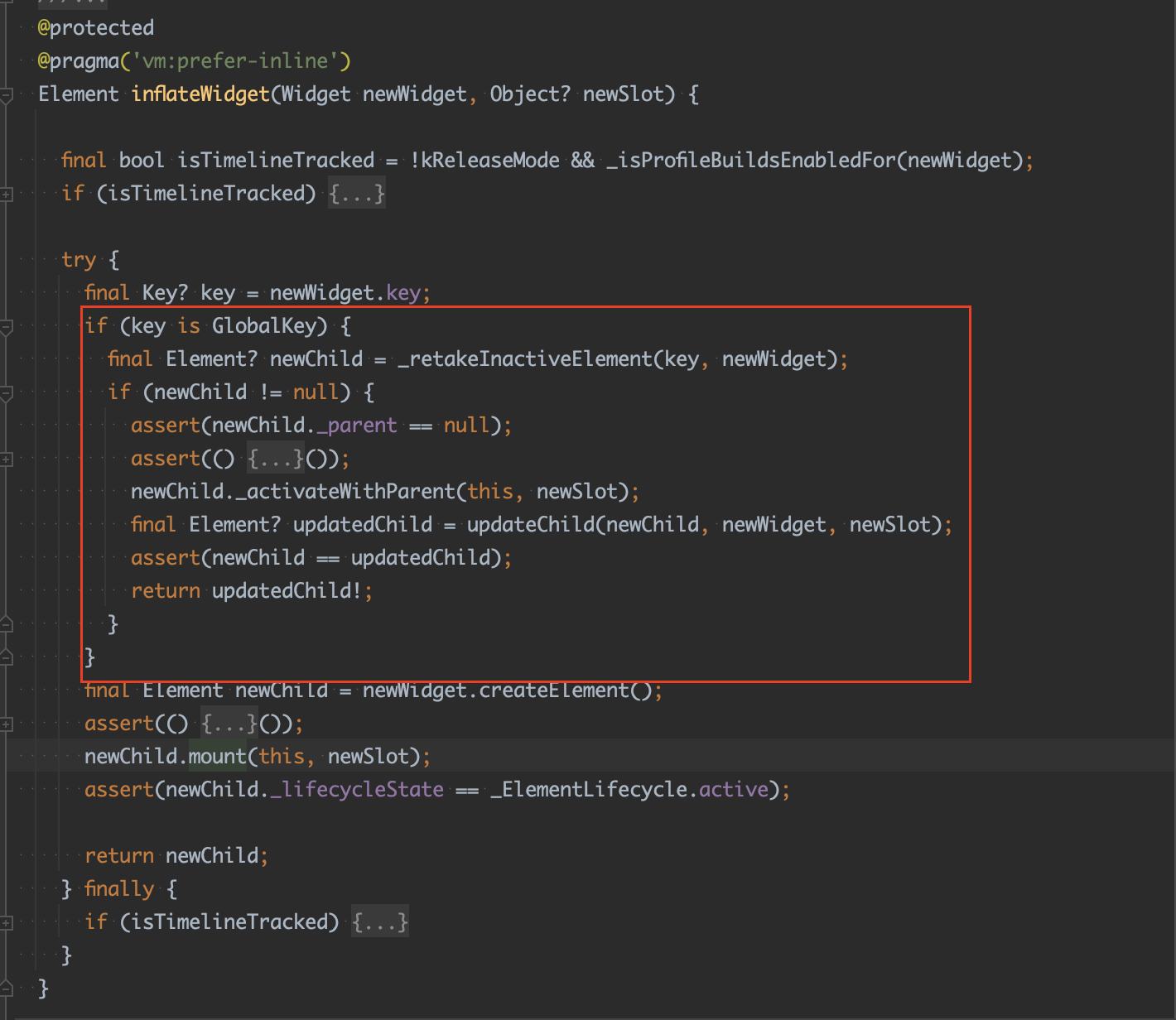Click 'mount' method on newChild

click(218, 757)
